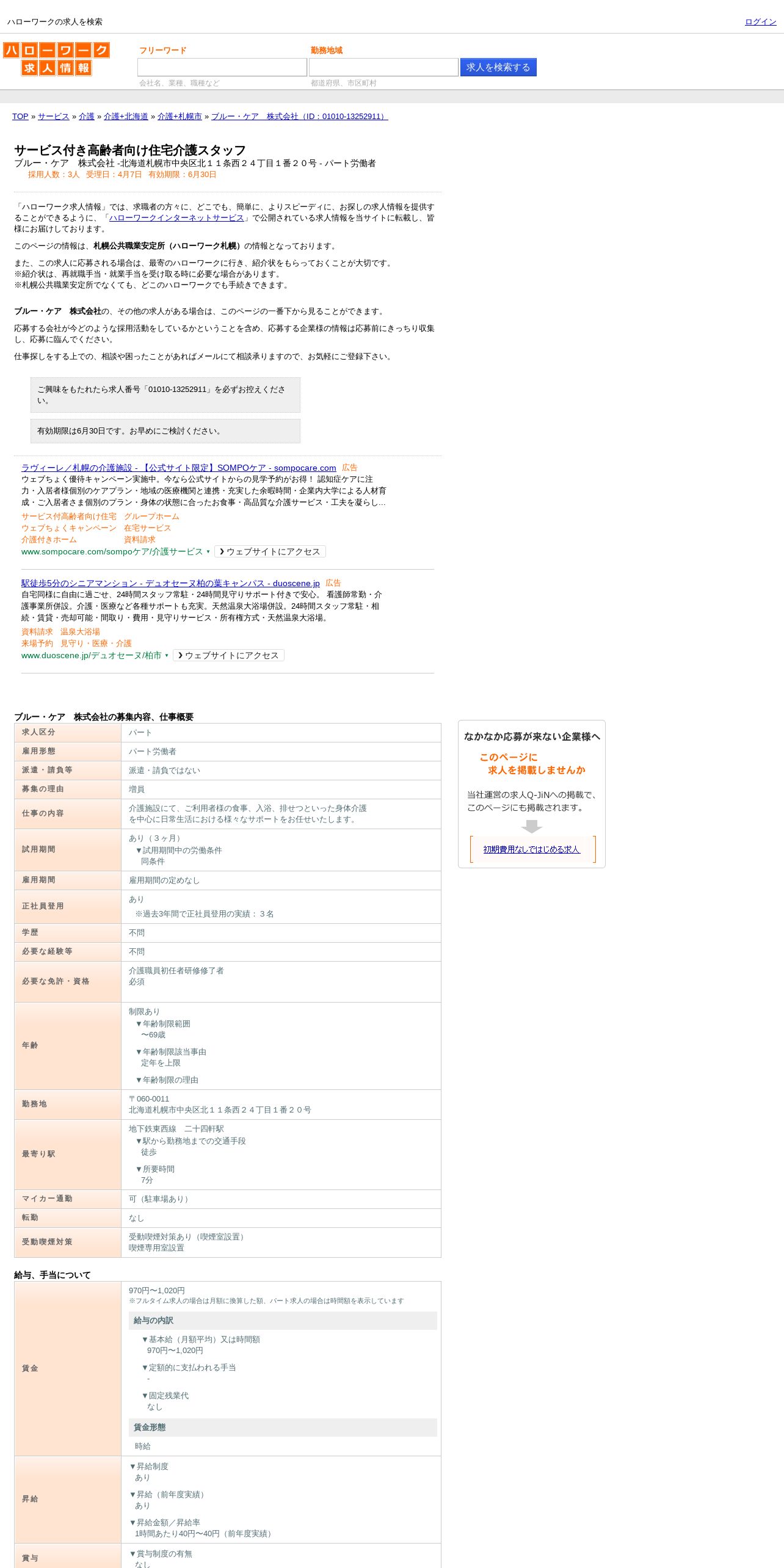Click the gray down arrow in sidebar box

[x=532, y=826]
